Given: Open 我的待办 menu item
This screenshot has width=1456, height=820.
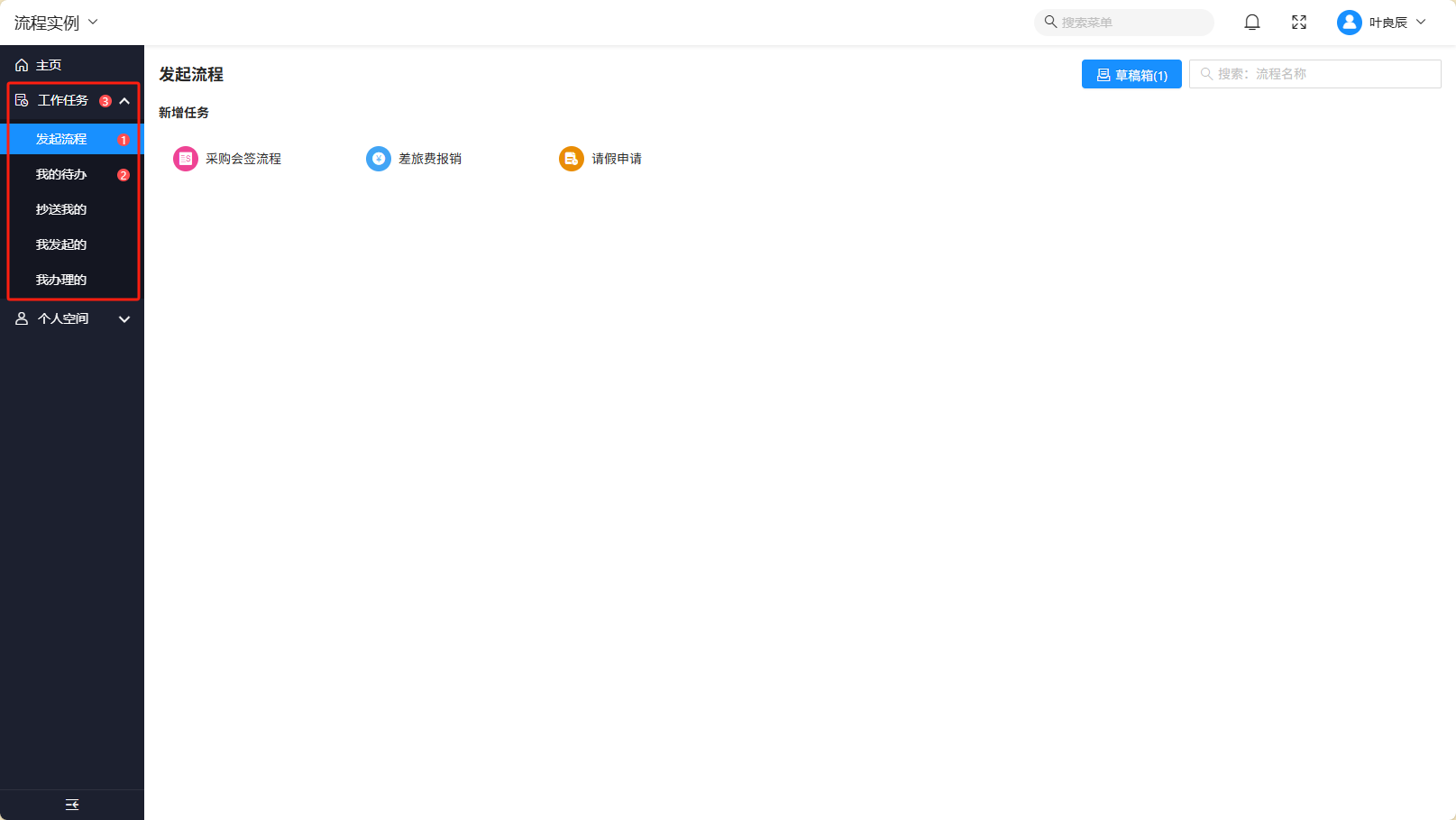Looking at the screenshot, I should pyautogui.click(x=61, y=174).
